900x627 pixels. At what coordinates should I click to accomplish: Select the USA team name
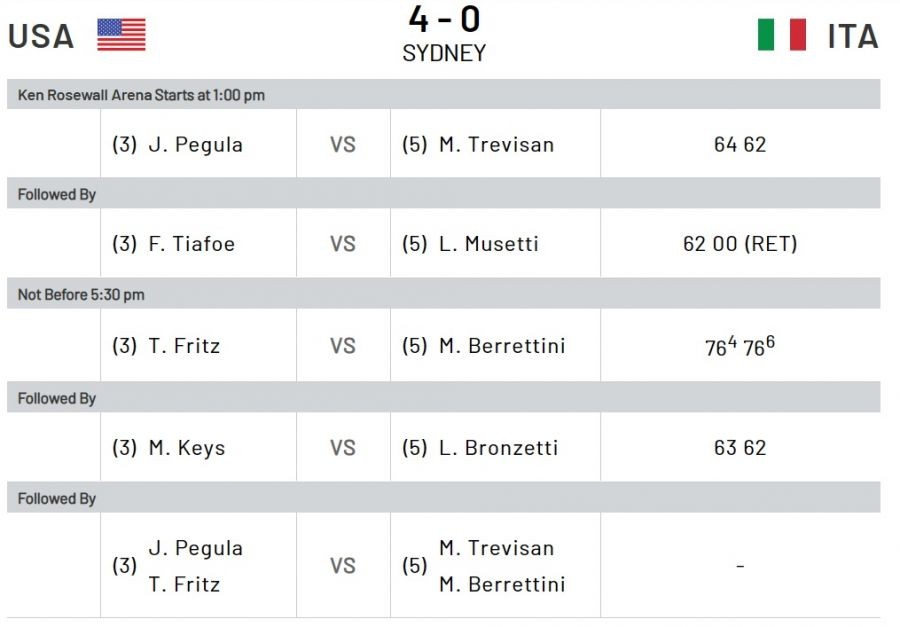41,36
